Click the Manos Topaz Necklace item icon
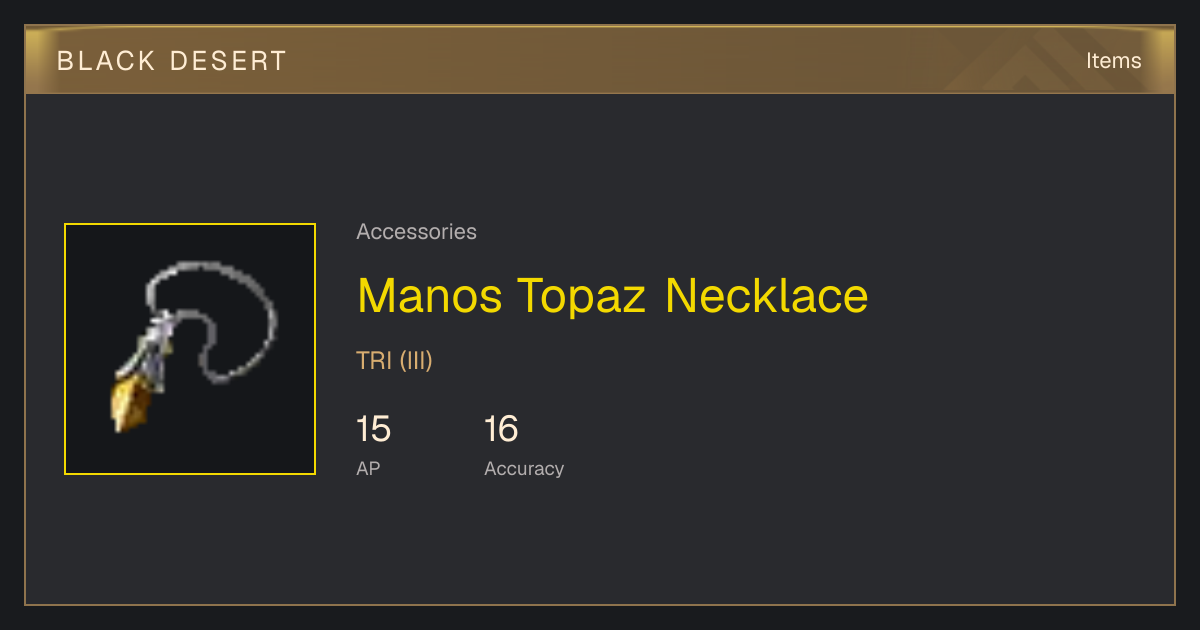 [x=190, y=349]
